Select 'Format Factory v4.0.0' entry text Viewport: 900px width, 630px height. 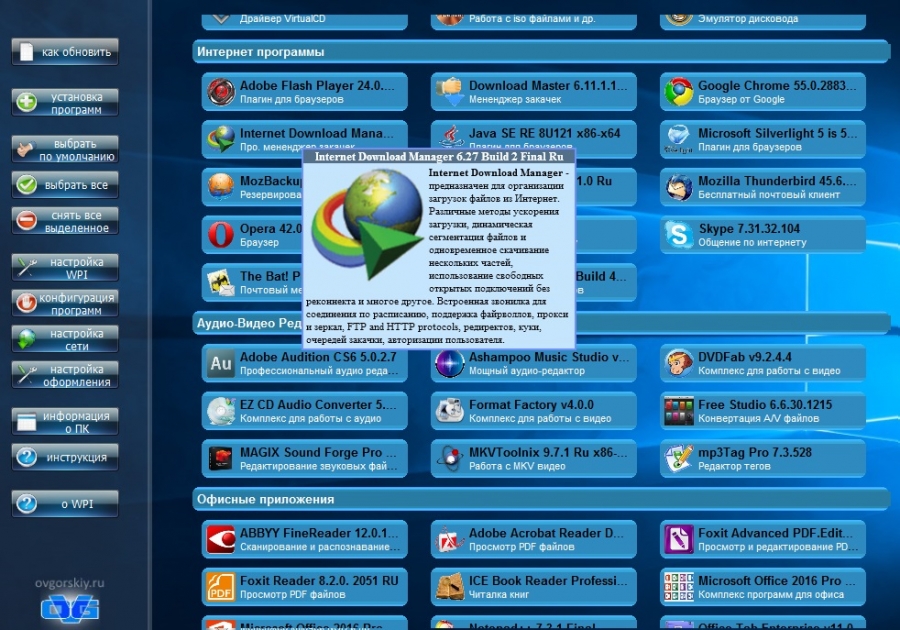click(x=531, y=405)
